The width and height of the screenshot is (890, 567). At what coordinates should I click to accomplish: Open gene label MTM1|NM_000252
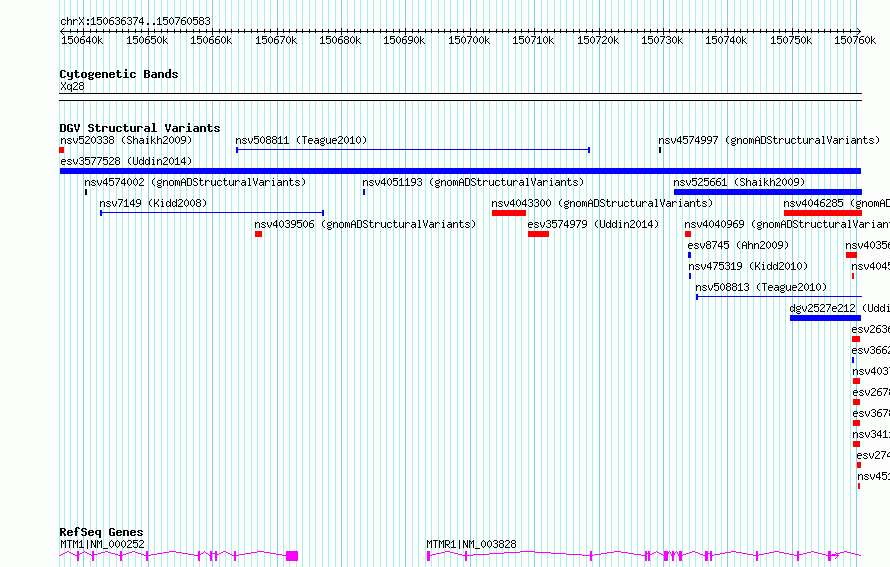(x=102, y=544)
